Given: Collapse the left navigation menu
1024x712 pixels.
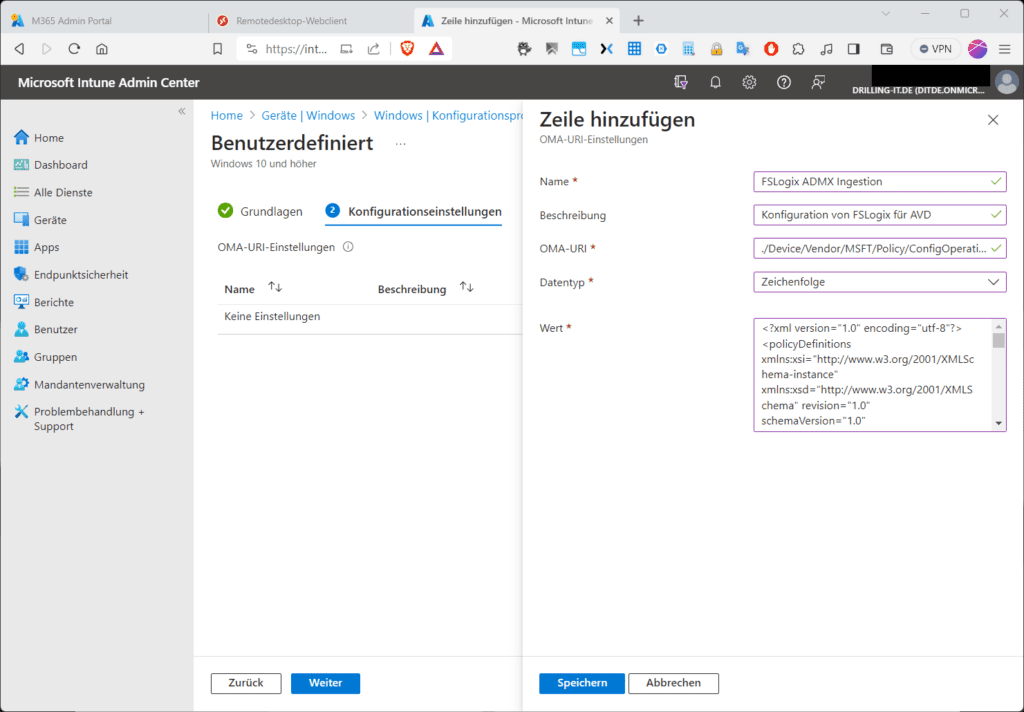Looking at the screenshot, I should coord(182,111).
